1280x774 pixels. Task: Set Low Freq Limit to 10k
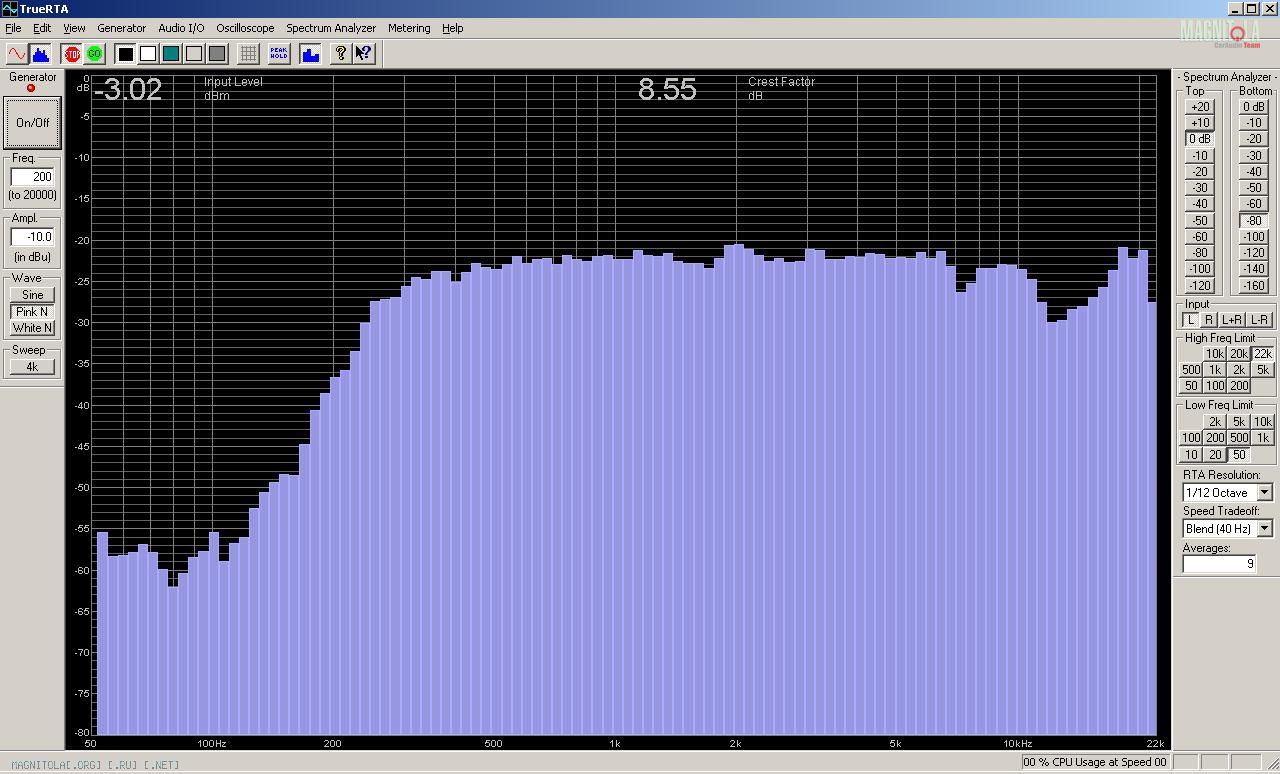coord(1263,422)
